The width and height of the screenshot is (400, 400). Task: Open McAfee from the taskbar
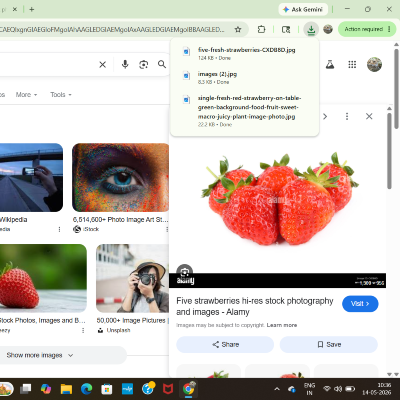(168, 389)
